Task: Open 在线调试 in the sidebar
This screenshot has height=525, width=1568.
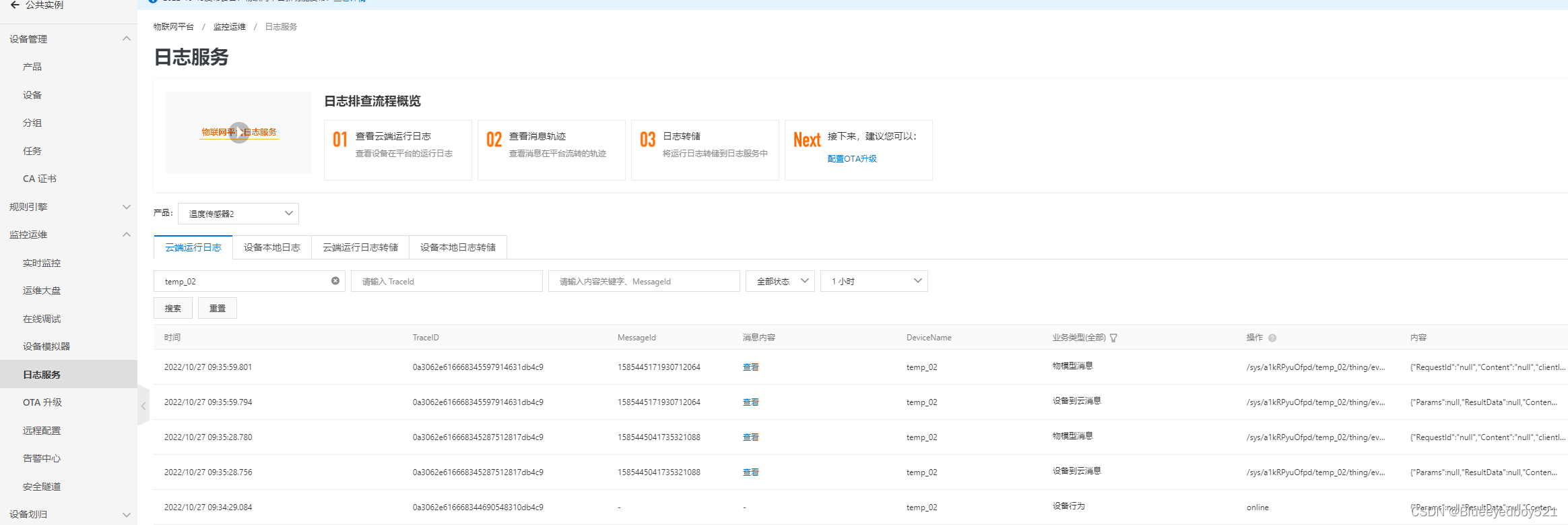Action: (42, 319)
